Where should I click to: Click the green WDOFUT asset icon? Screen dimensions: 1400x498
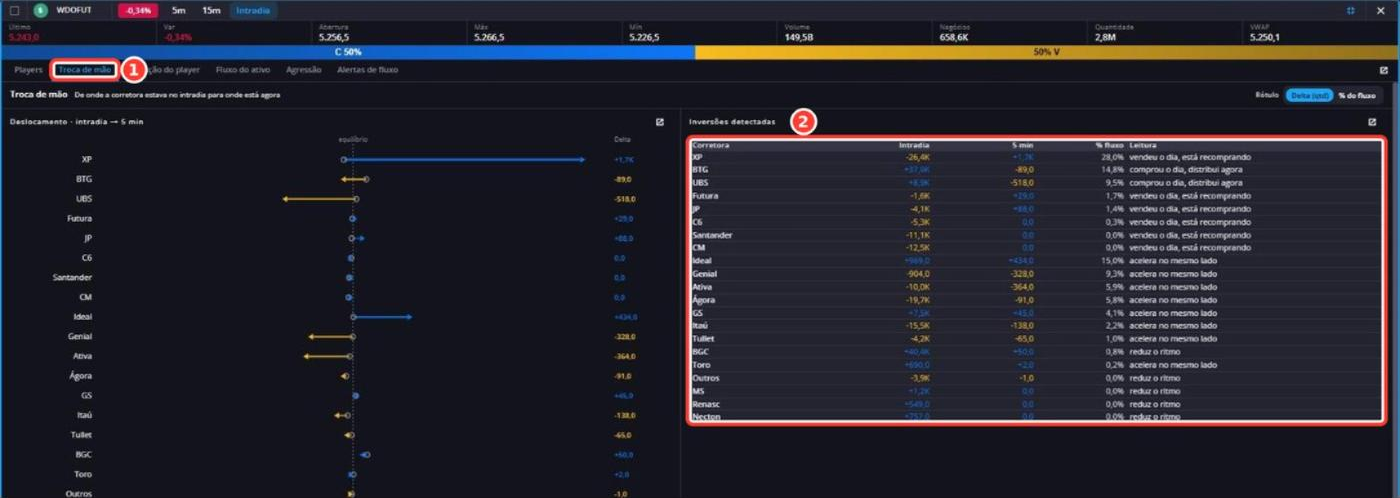pyautogui.click(x=41, y=10)
